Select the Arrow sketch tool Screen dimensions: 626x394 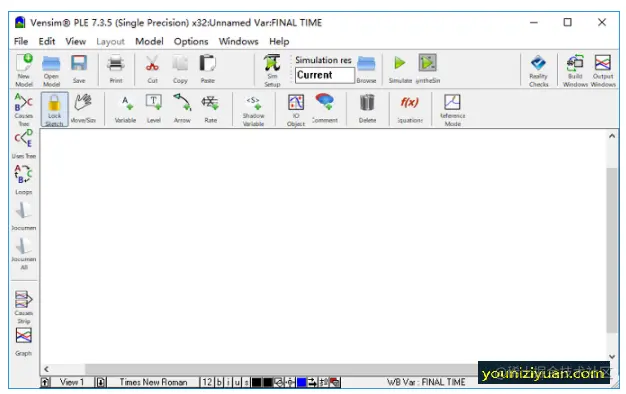(x=182, y=108)
